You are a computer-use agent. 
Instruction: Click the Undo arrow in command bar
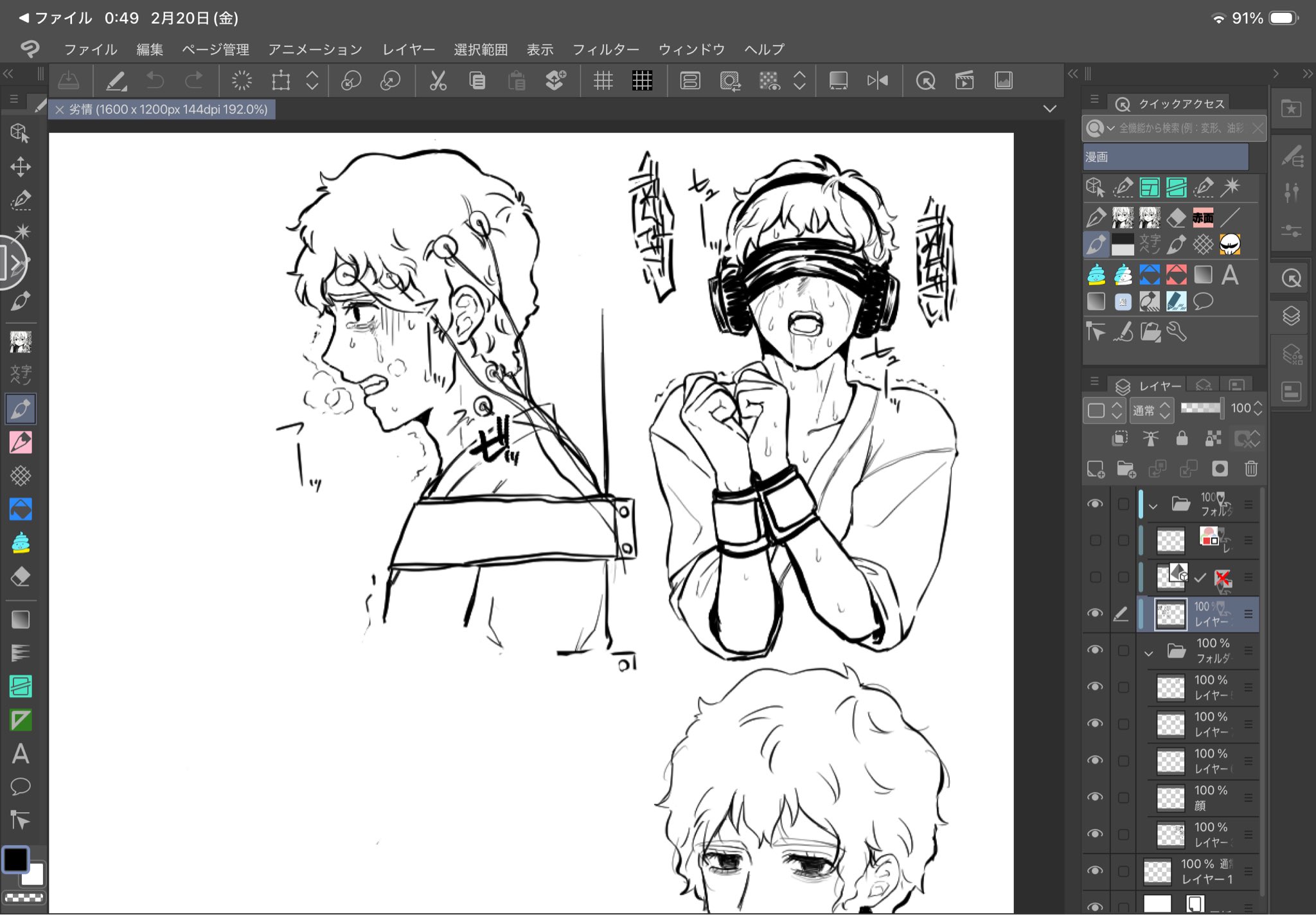pos(155,81)
